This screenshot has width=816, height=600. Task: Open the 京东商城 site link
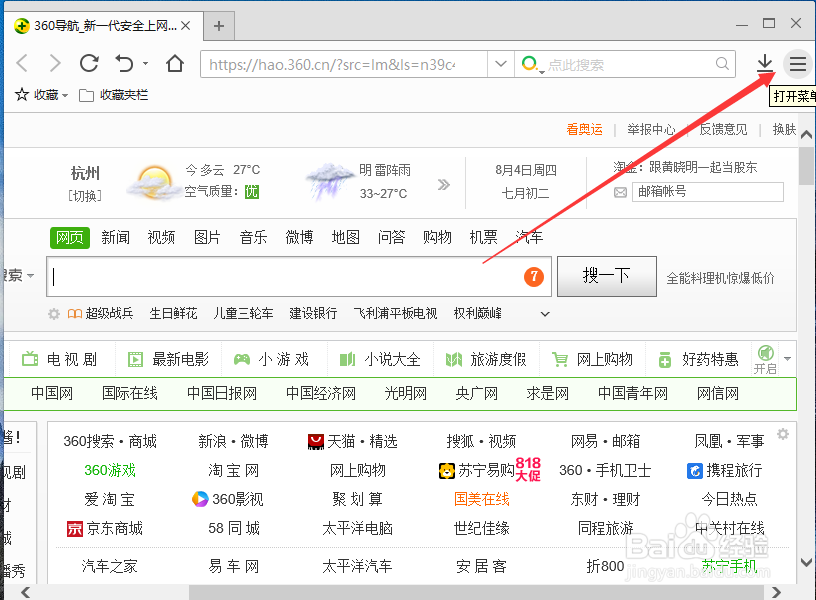105,529
